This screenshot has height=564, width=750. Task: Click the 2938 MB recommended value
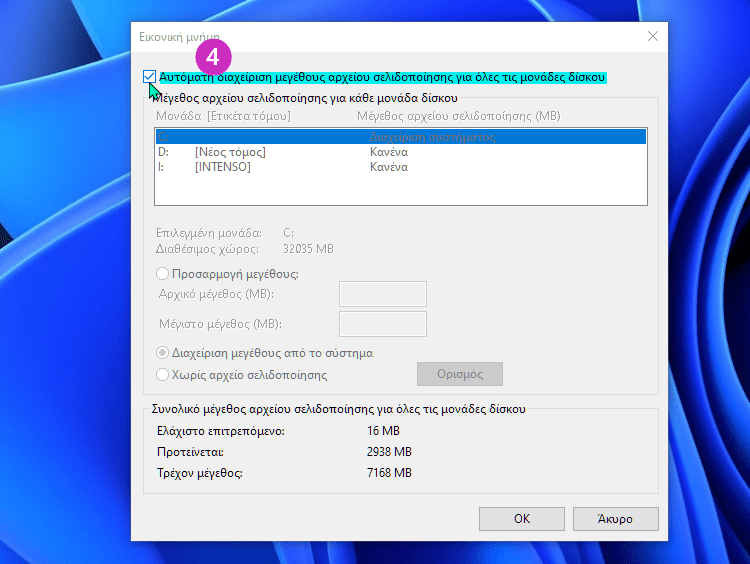(389, 452)
